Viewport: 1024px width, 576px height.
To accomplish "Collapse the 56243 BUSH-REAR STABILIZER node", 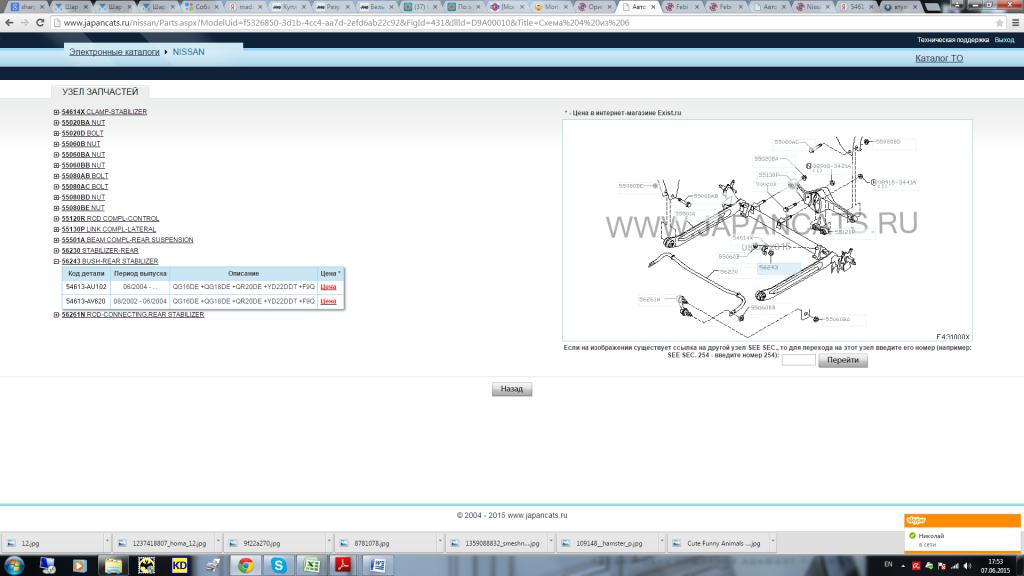I will 56,261.
